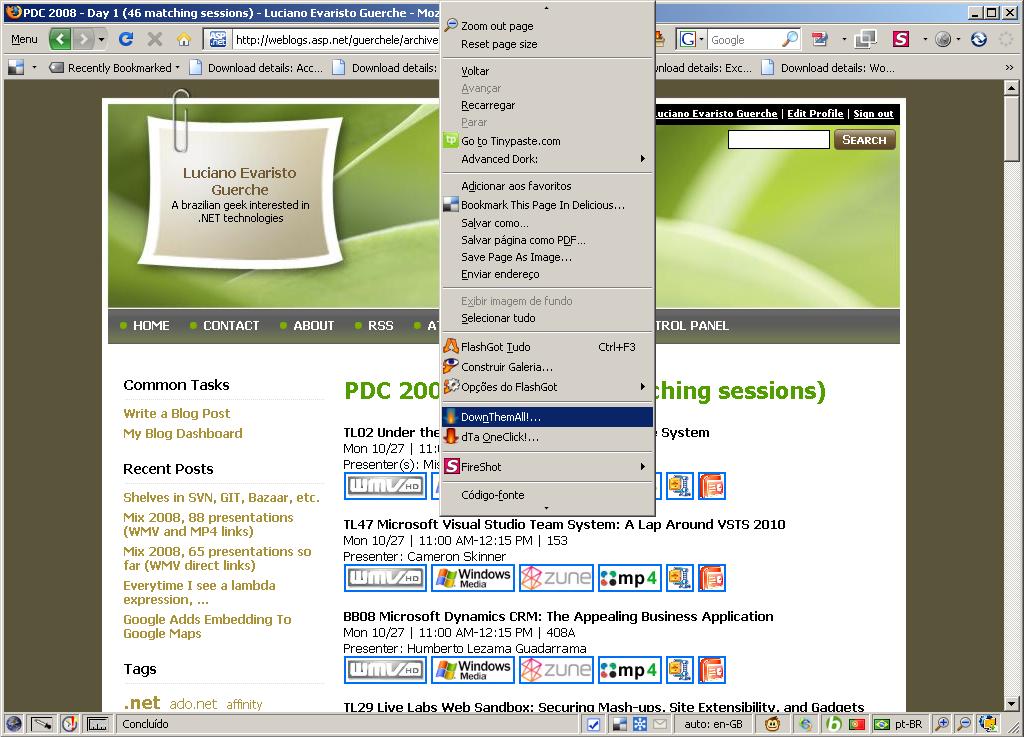Click the Zune icon for BB08 session
1024x737 pixels.
tap(556, 670)
